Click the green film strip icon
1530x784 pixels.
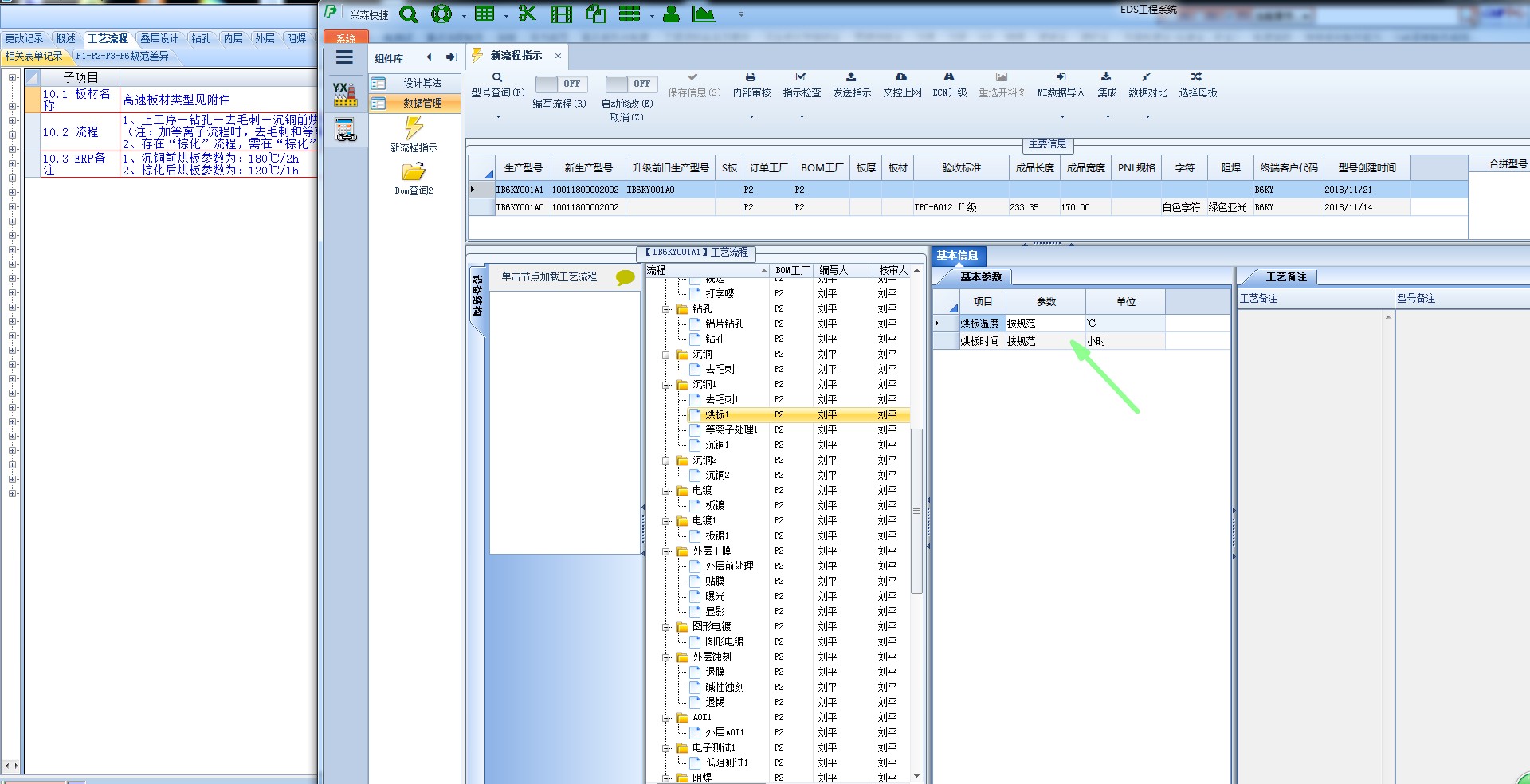[562, 14]
